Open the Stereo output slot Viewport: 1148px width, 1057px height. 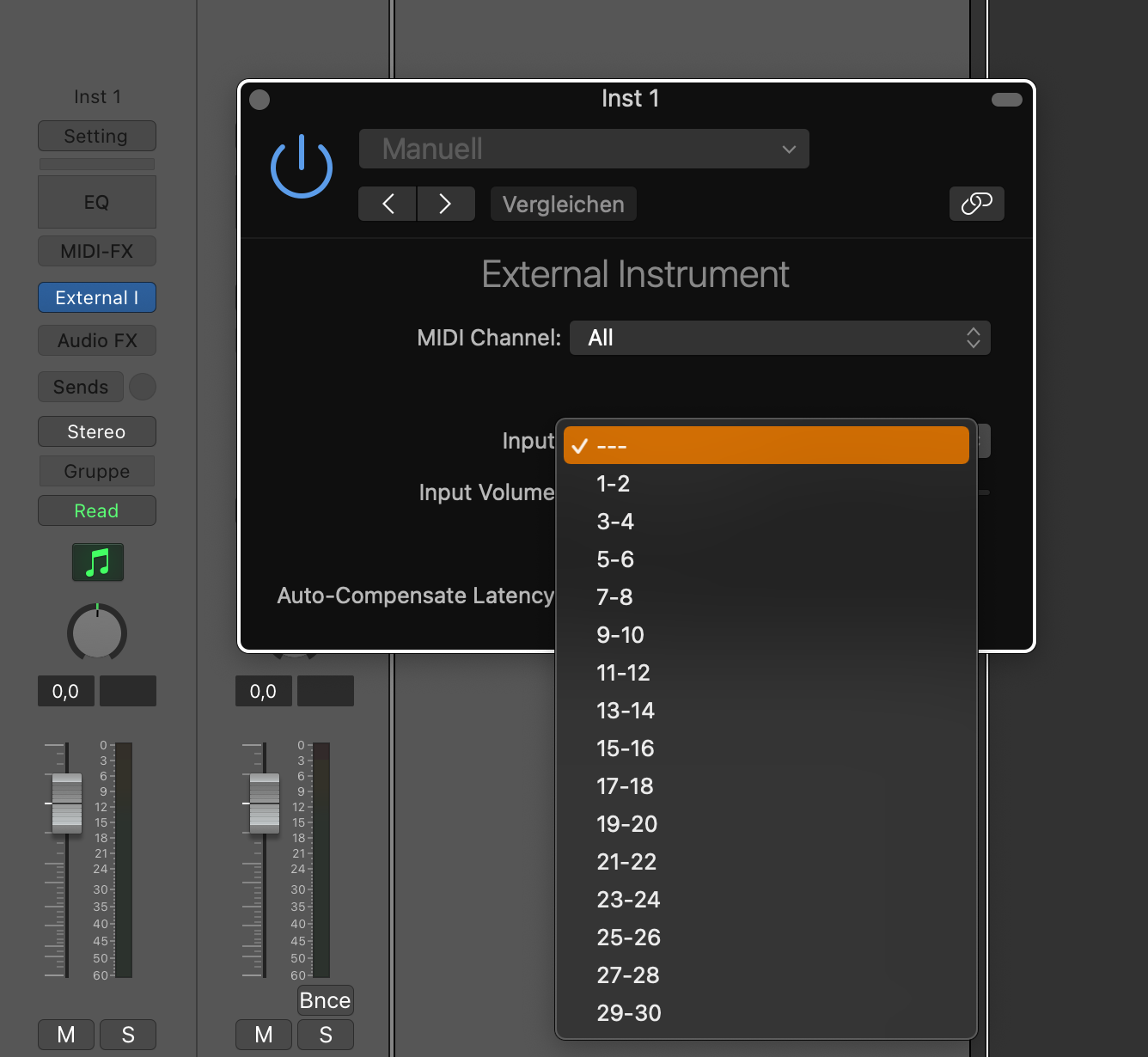coord(97,431)
